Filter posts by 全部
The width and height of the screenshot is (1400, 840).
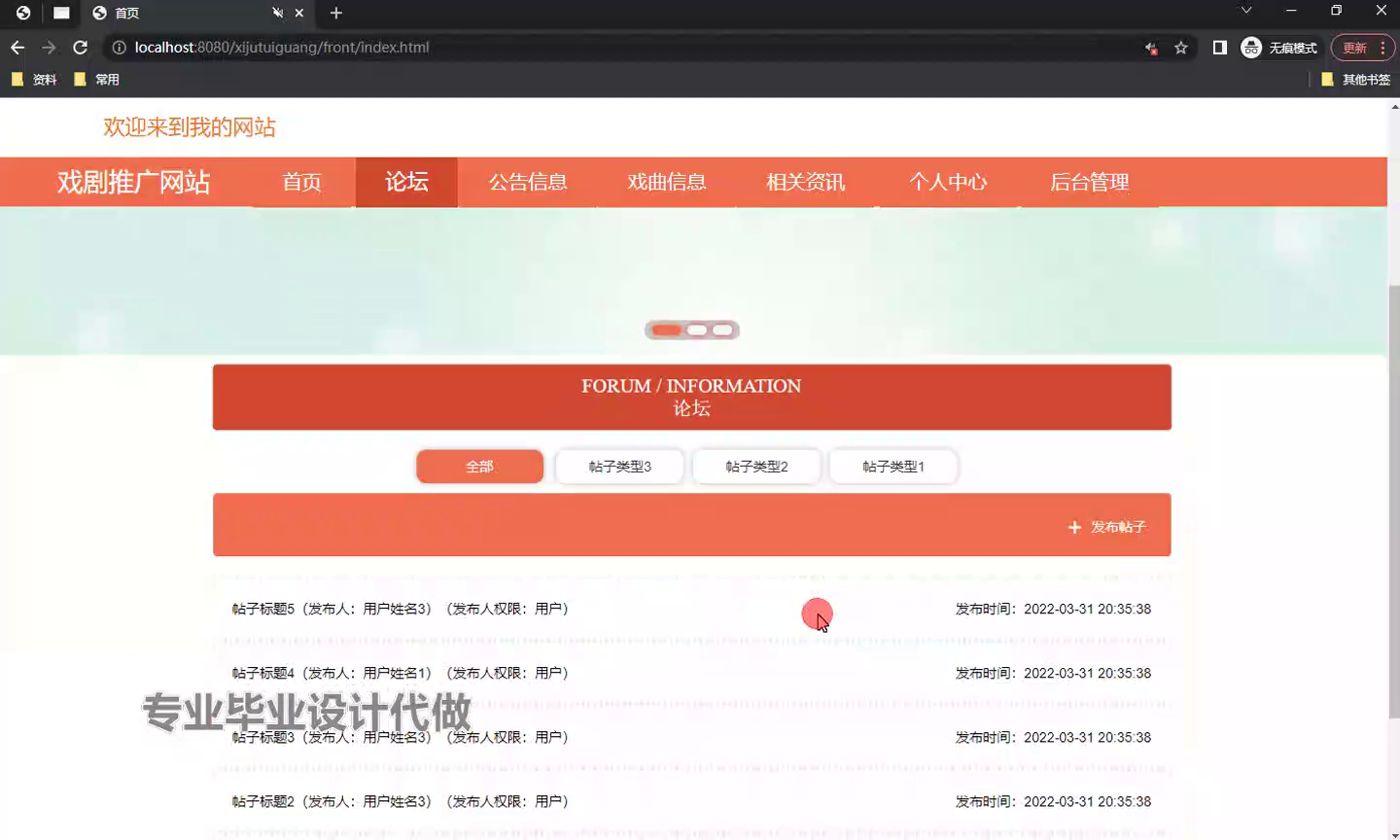tap(479, 467)
